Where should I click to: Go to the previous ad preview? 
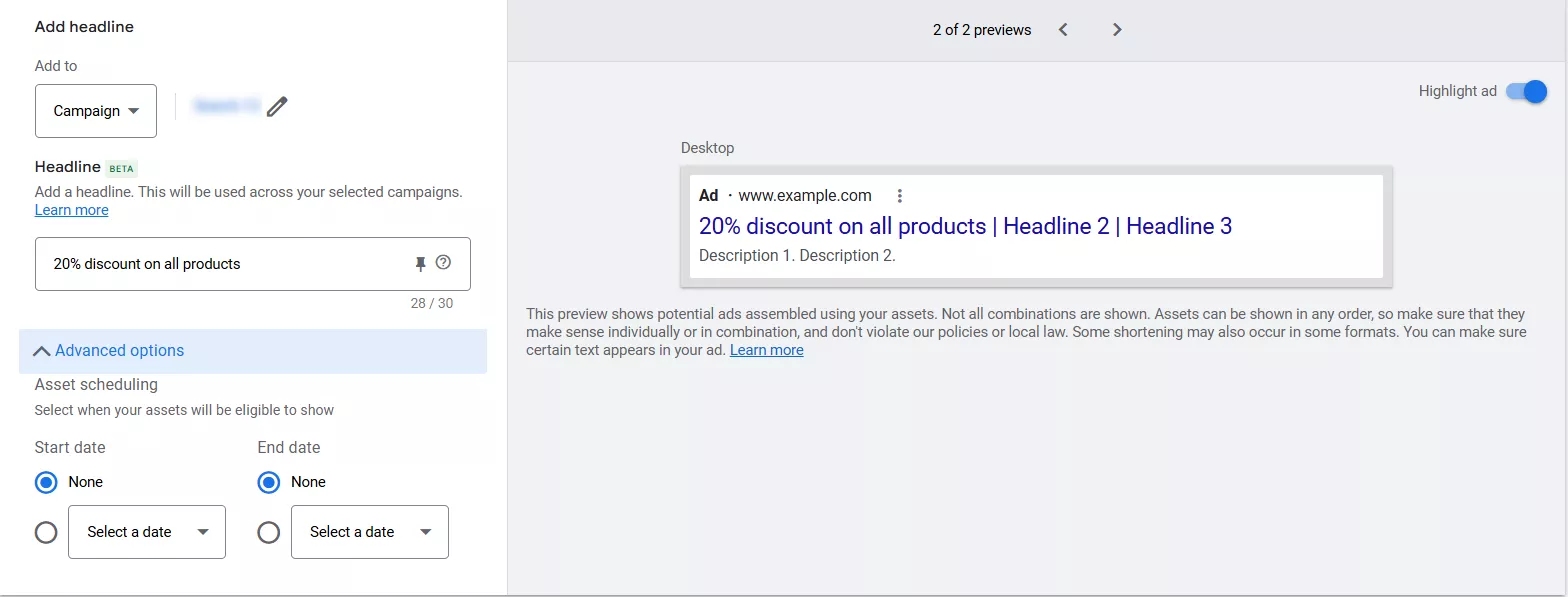(x=1063, y=30)
